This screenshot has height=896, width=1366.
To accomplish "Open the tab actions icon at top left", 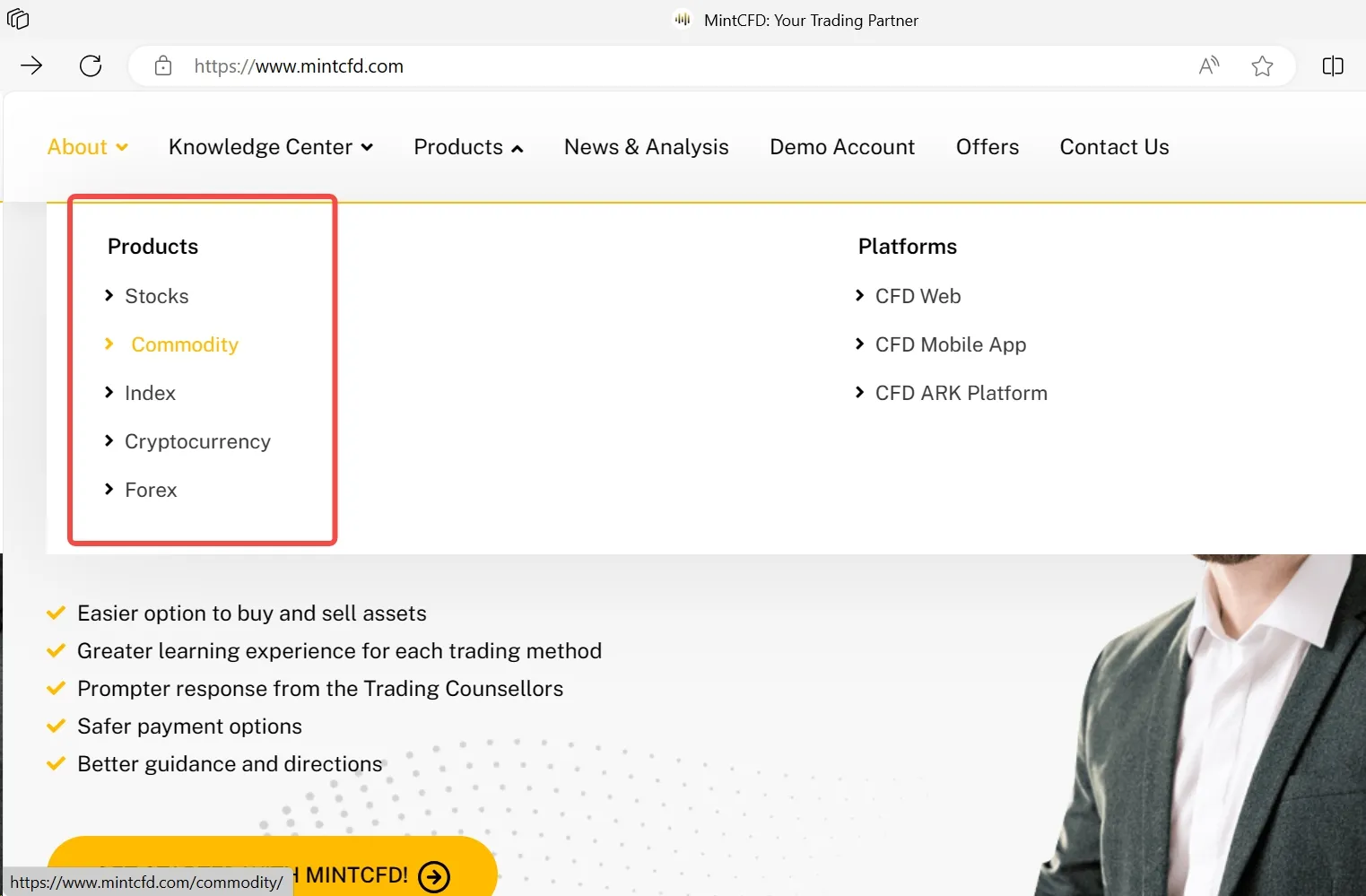I will click(18, 19).
